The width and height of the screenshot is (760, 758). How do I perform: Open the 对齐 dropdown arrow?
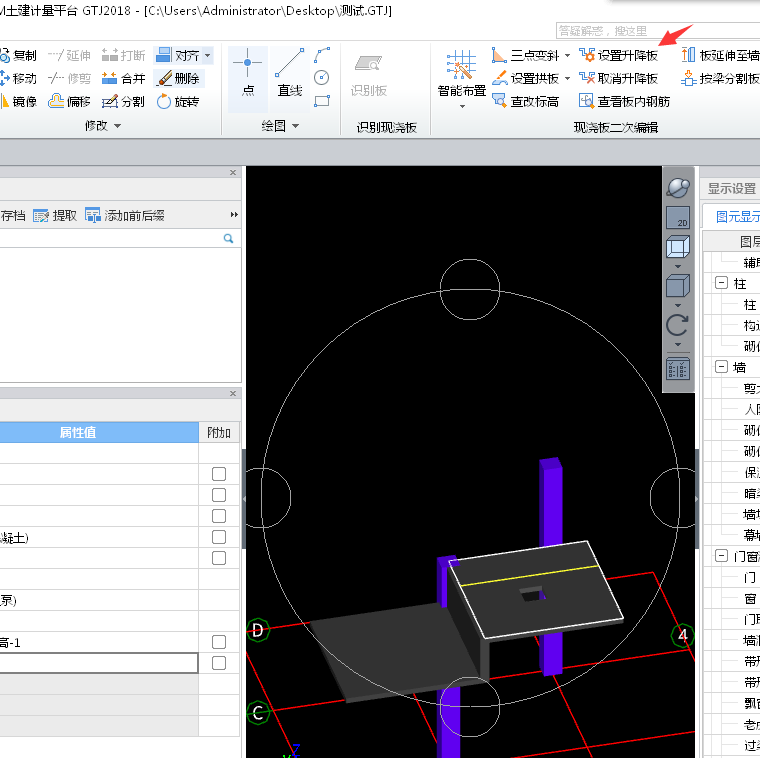208,56
